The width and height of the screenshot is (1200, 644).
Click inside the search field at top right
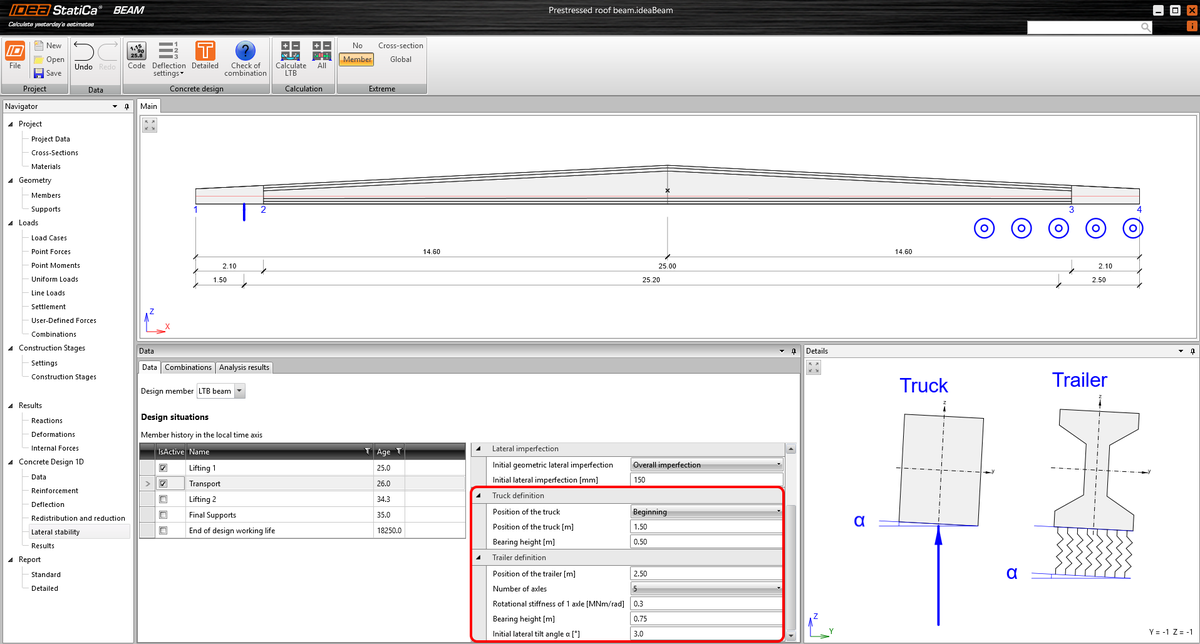click(1085, 27)
